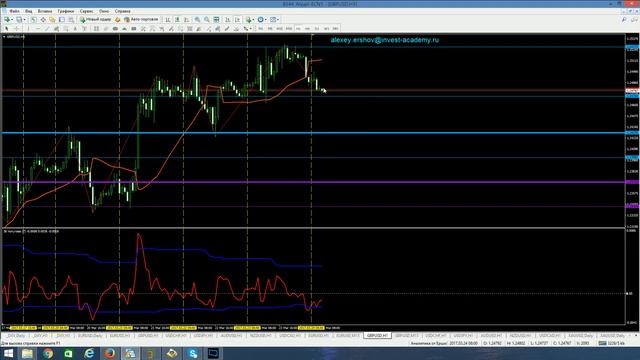Switch timeframe to H4

coord(307,29)
